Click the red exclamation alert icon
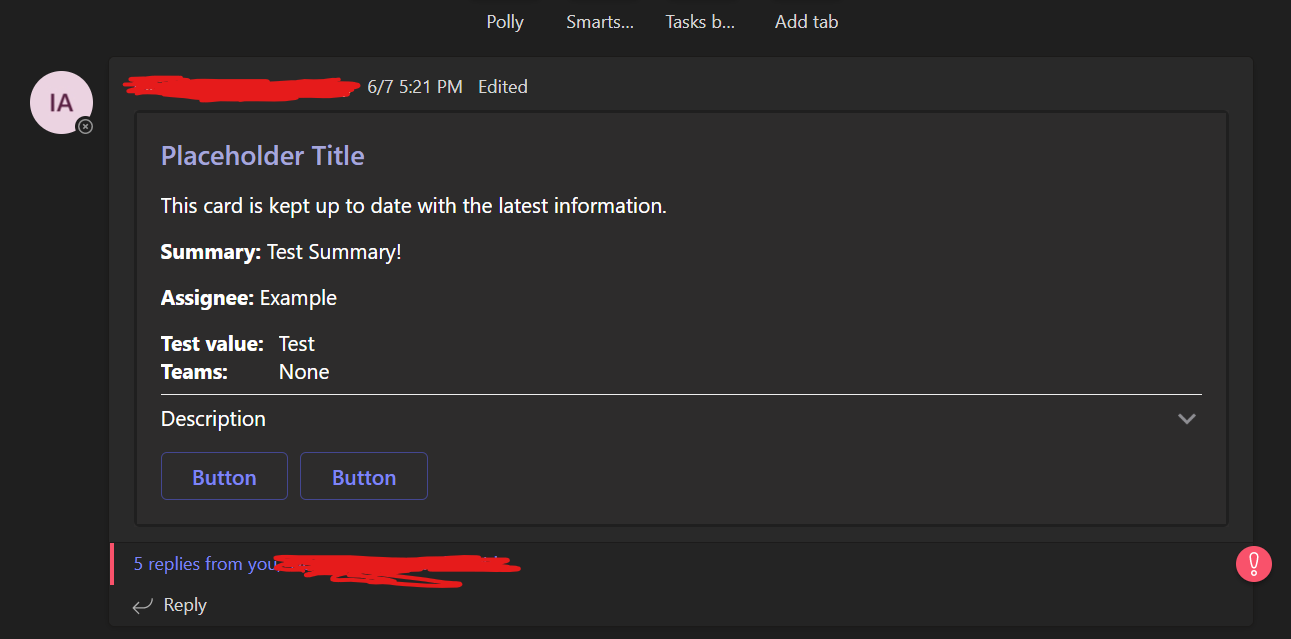Viewport: 1291px width, 639px height. point(1254,564)
